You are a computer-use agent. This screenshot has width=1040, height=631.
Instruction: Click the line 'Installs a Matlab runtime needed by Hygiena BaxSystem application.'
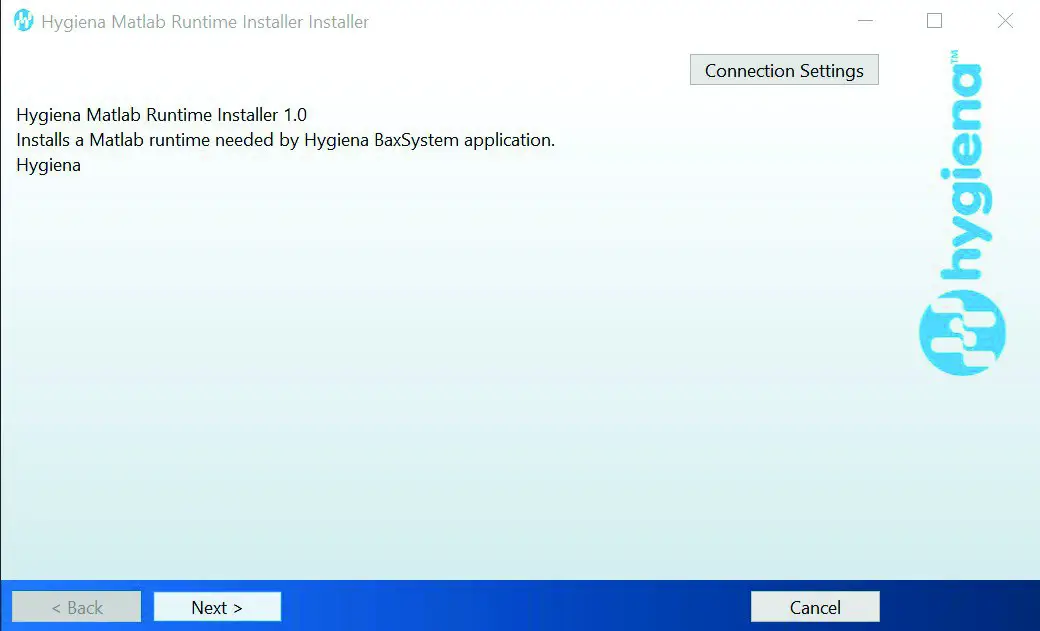point(285,140)
